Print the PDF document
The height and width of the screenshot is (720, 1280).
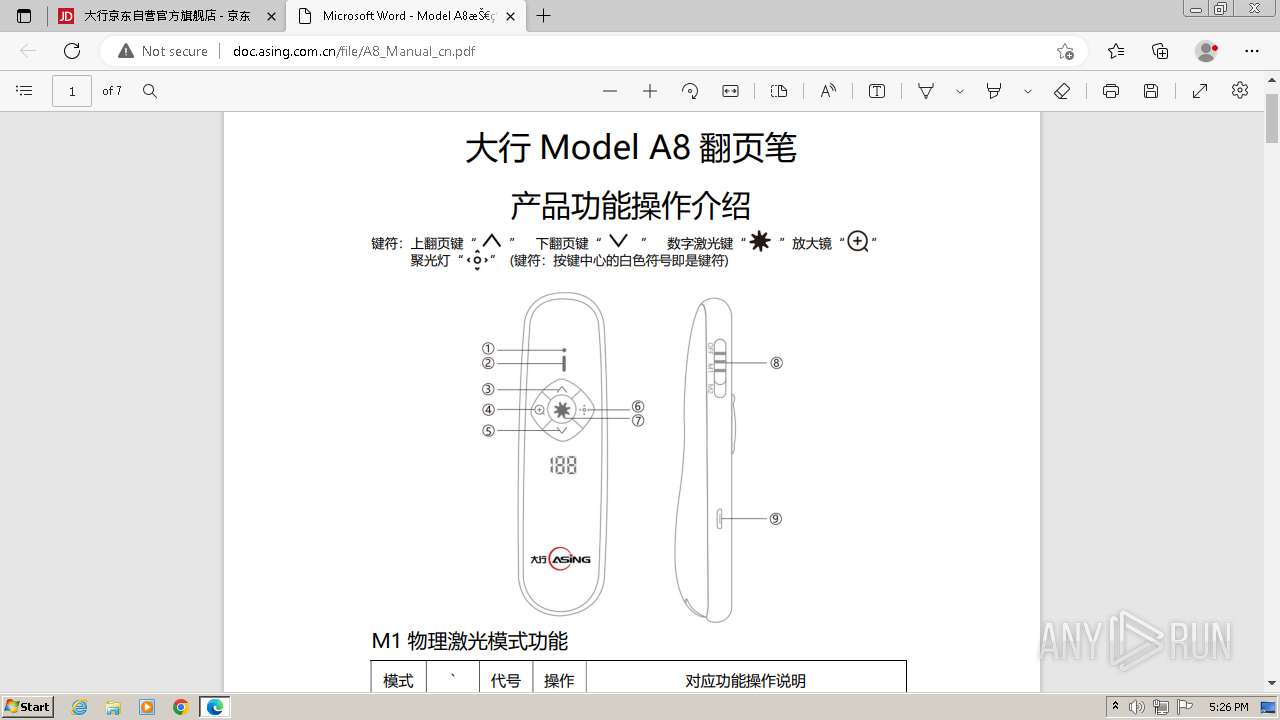pos(1111,91)
